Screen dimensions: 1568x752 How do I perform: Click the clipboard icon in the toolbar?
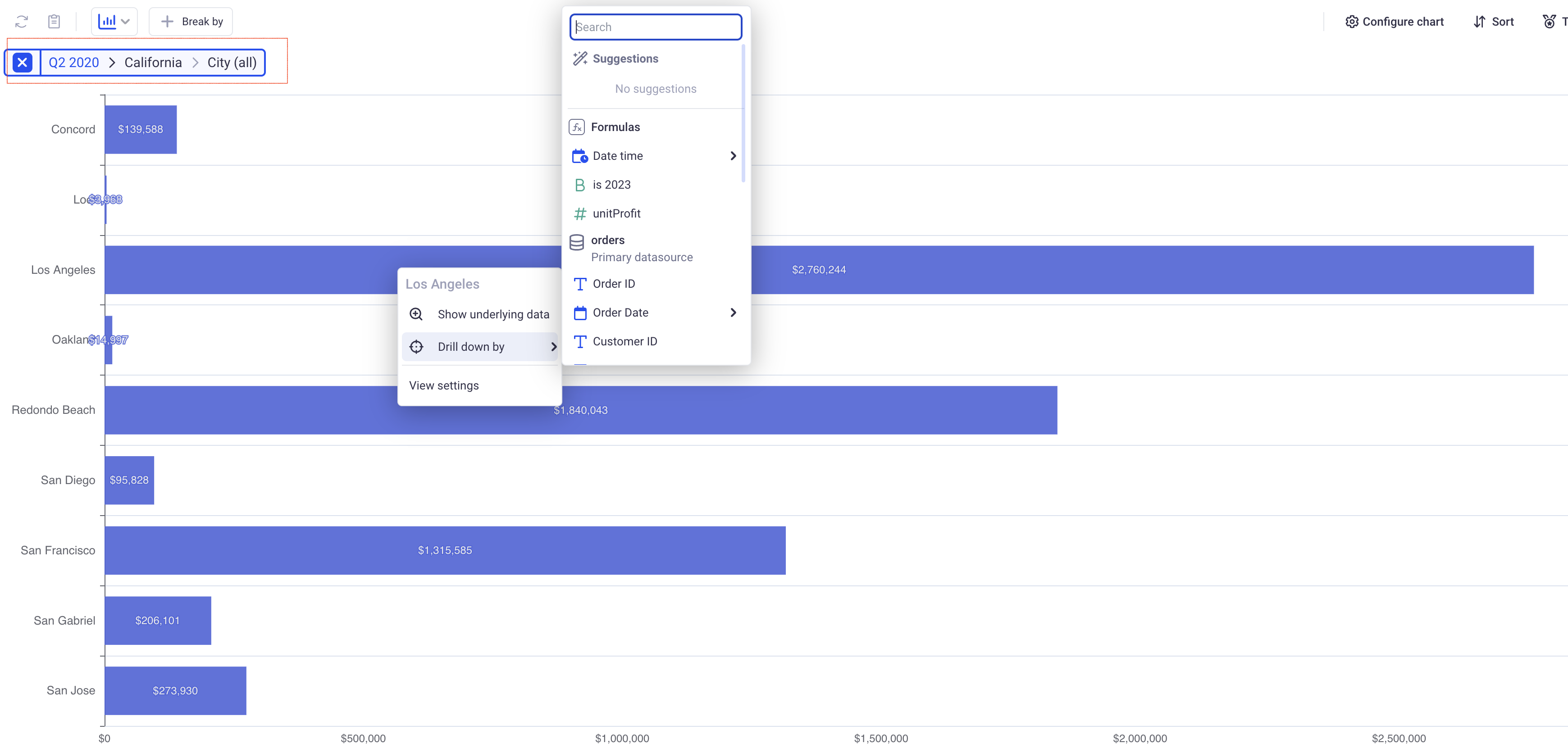pyautogui.click(x=54, y=22)
